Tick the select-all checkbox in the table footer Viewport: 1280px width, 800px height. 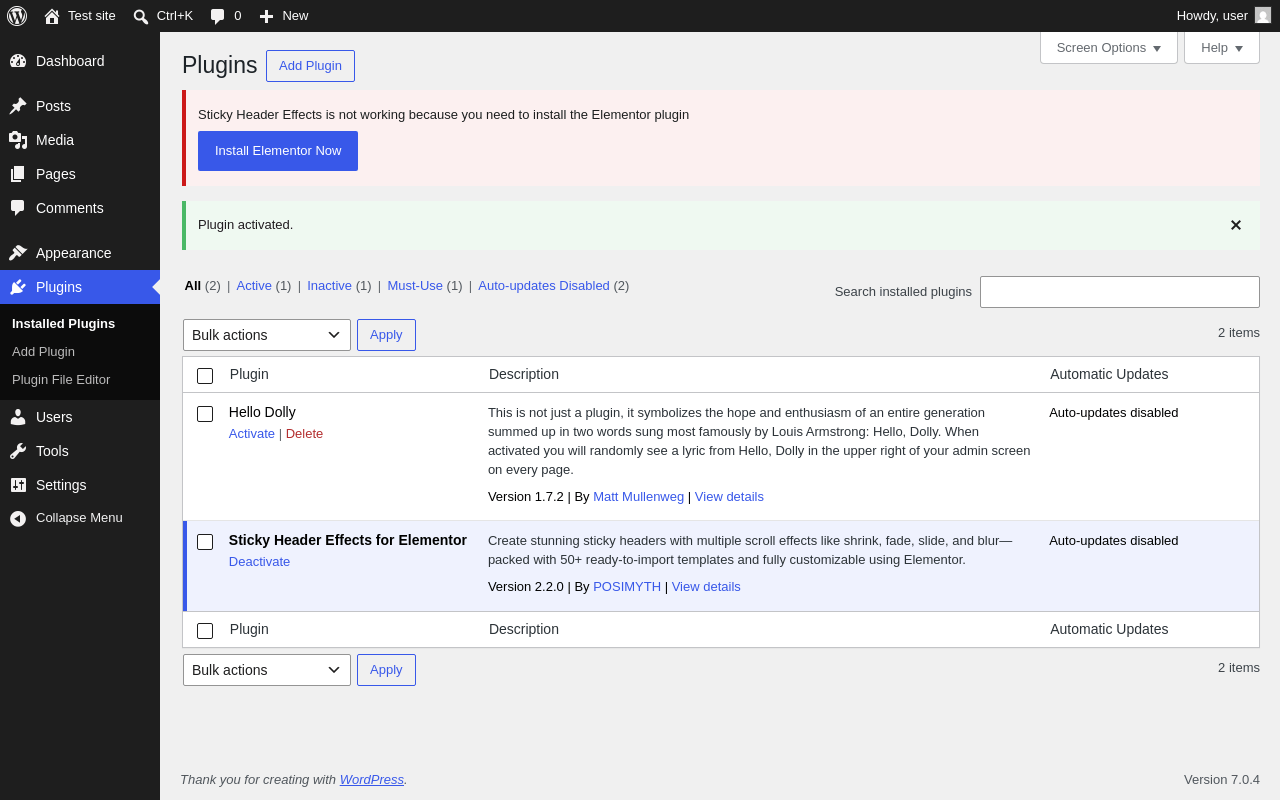205,631
